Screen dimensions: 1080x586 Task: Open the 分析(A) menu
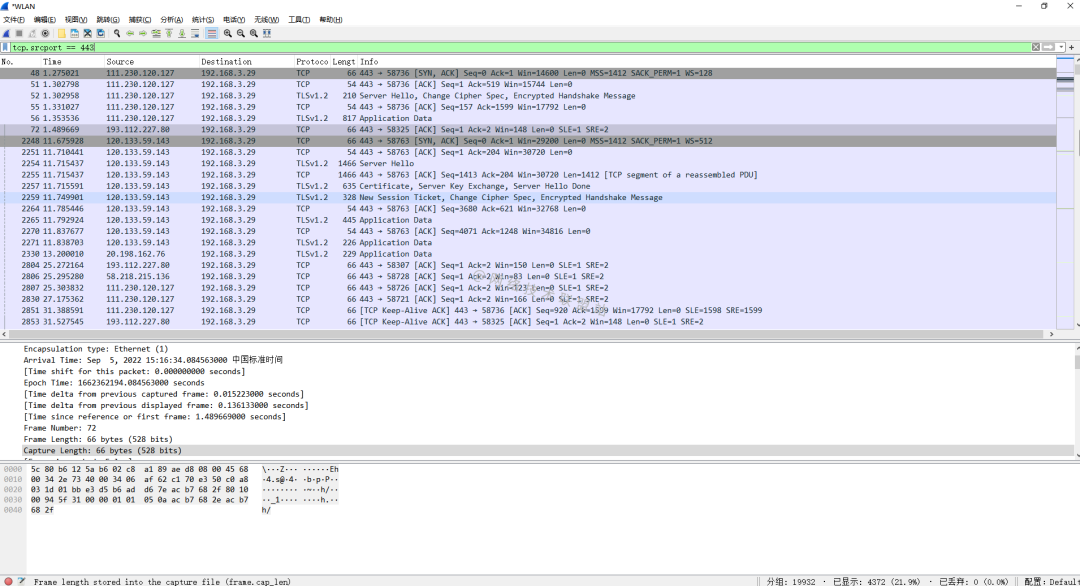coord(172,19)
